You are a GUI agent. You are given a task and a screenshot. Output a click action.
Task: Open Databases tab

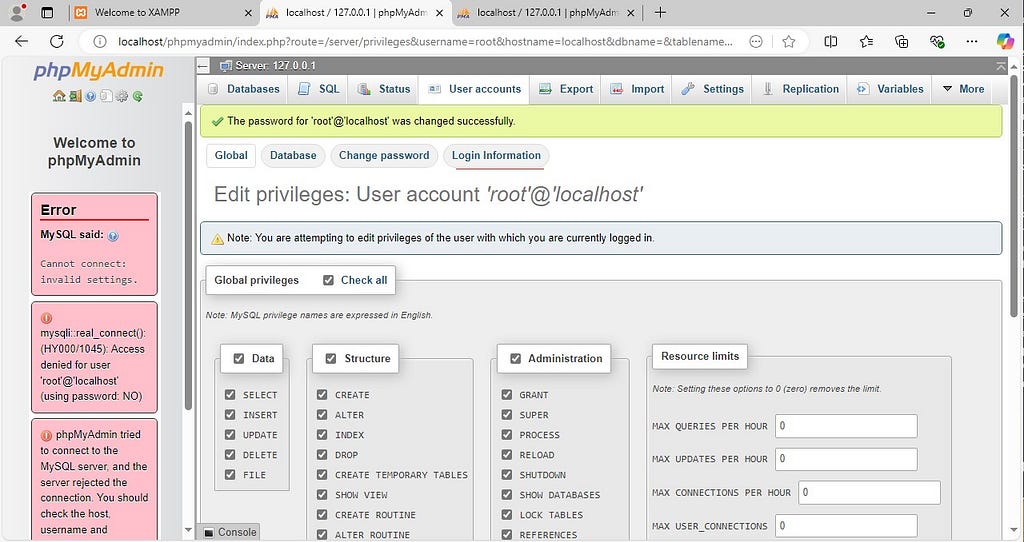(x=244, y=89)
